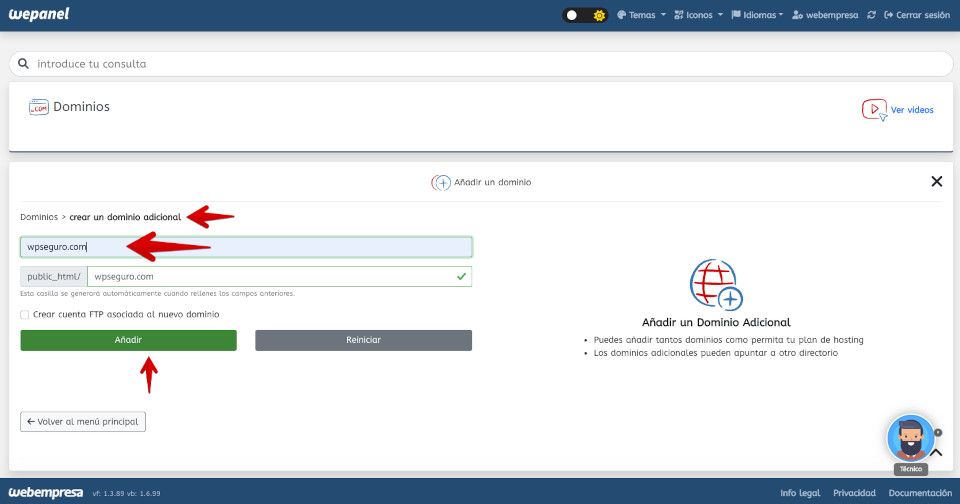960x504 pixels.
Task: Click the Webempresa footer logo
Action: click(x=46, y=492)
